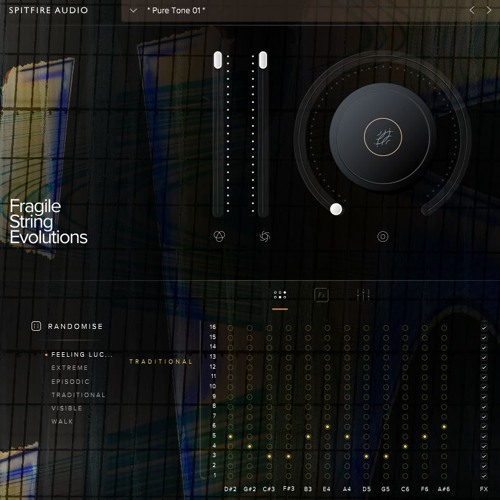500x500 pixels.
Task: Go to the previous preset arrow
Action: coord(472,10)
